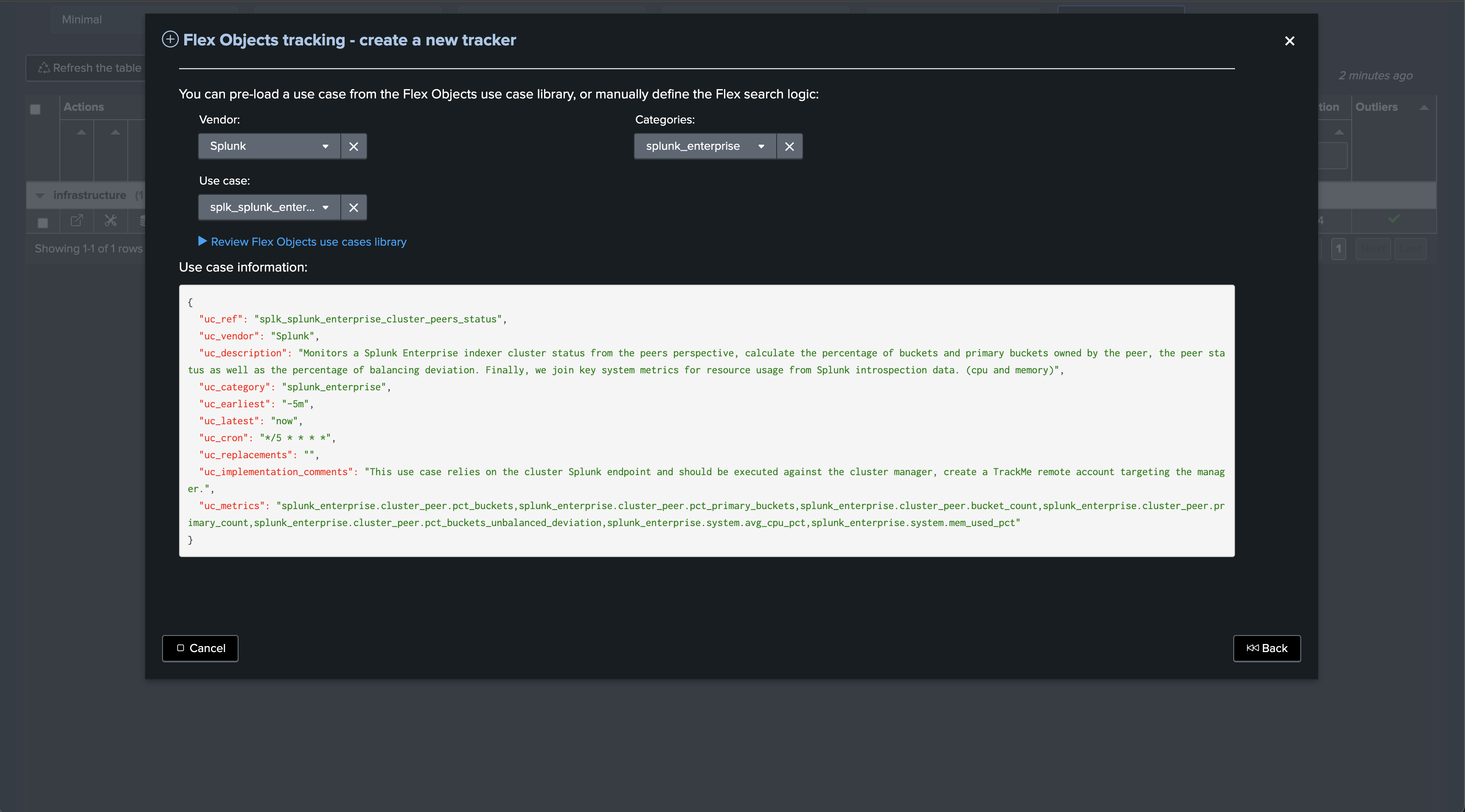Screen dimensions: 1465x812
Task: Click the "uc_cron" line in JSON
Action: (267, 438)
